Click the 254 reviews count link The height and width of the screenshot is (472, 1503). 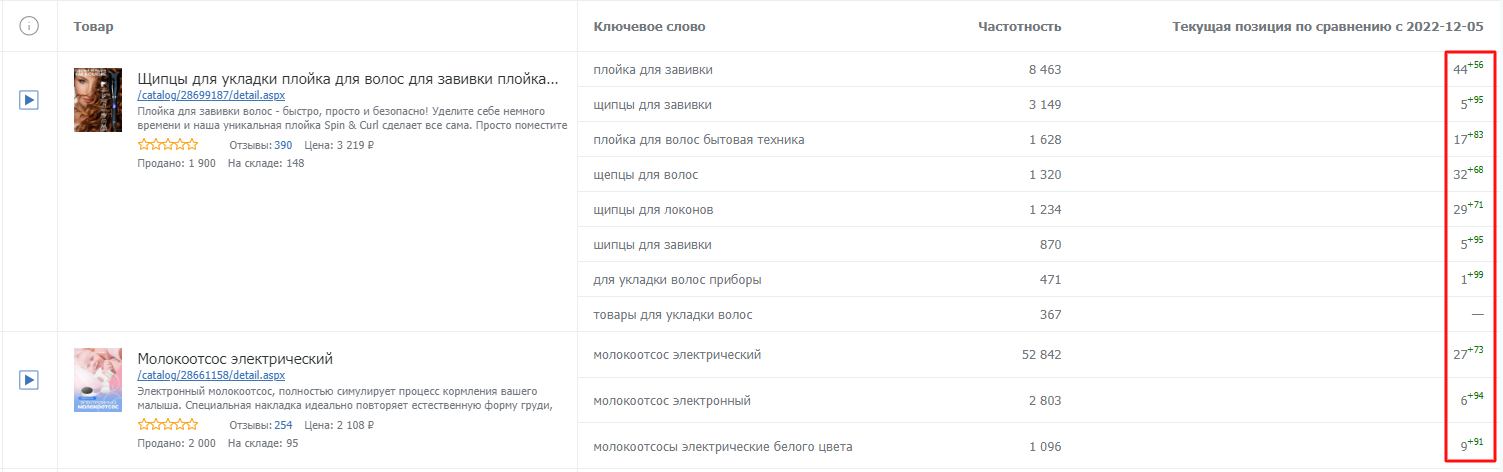tap(283, 425)
